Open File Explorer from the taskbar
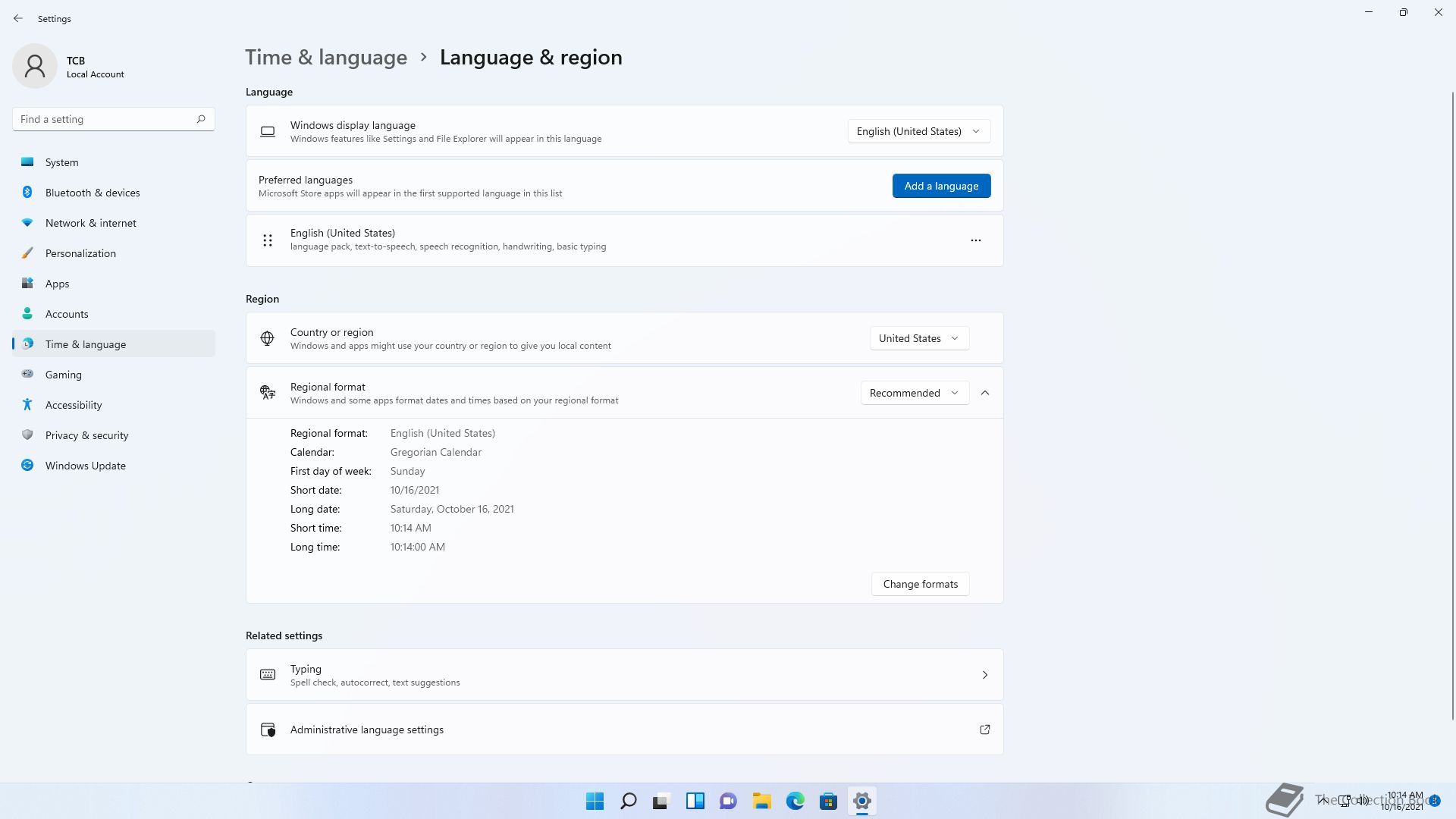The height and width of the screenshot is (819, 1456). click(761, 801)
